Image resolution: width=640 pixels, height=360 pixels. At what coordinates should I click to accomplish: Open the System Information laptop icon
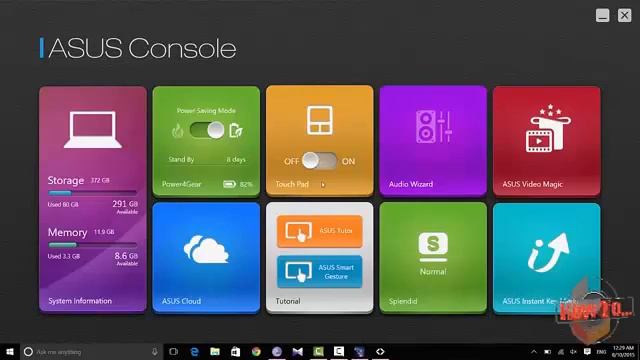tap(93, 130)
